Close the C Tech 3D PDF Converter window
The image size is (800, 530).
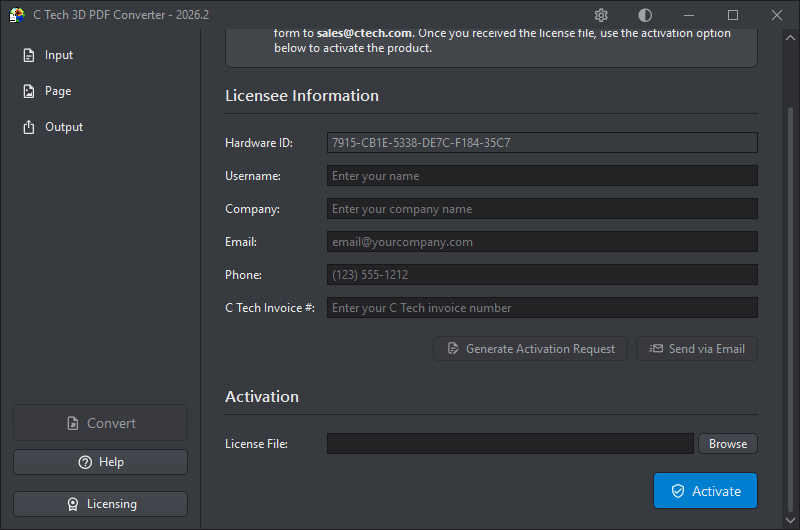pos(777,15)
